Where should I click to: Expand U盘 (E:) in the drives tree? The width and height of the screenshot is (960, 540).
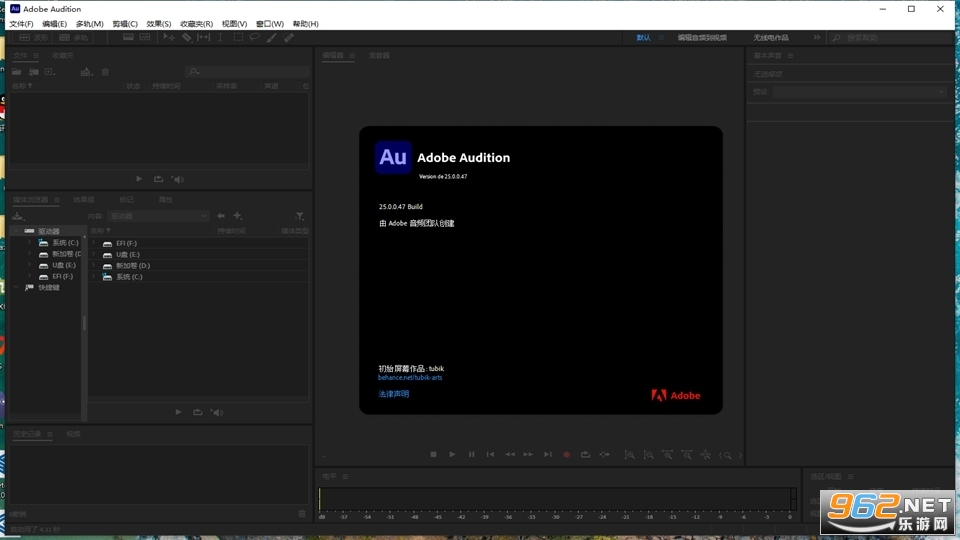29,265
